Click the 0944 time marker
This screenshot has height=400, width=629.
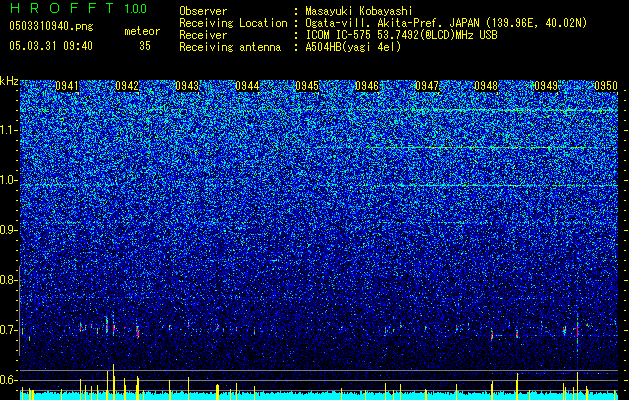coord(247,86)
